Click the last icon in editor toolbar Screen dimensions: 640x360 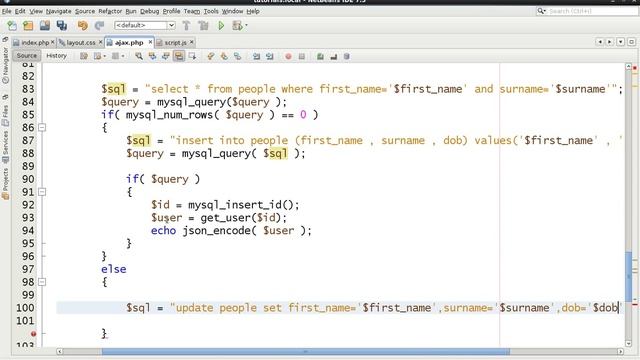[x=347, y=56]
